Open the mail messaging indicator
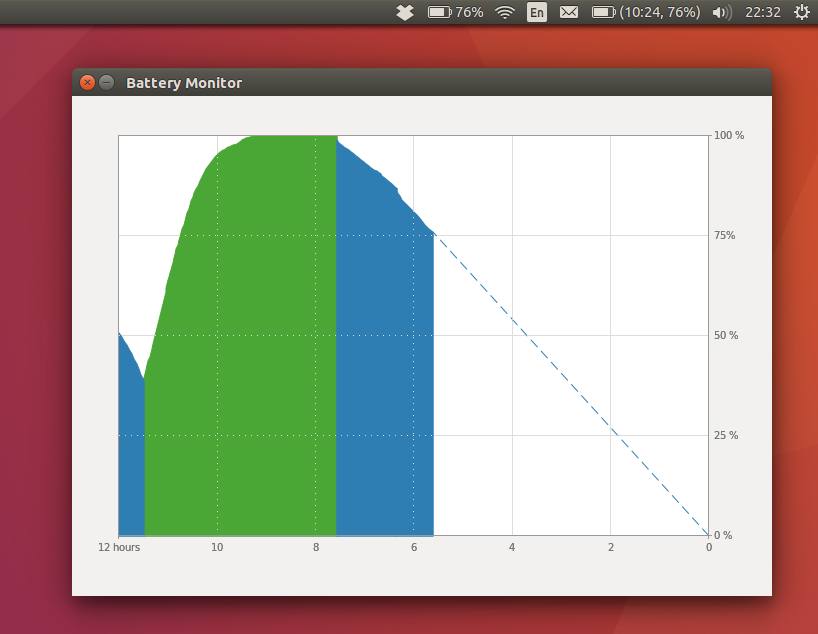The image size is (818, 634). (x=569, y=12)
